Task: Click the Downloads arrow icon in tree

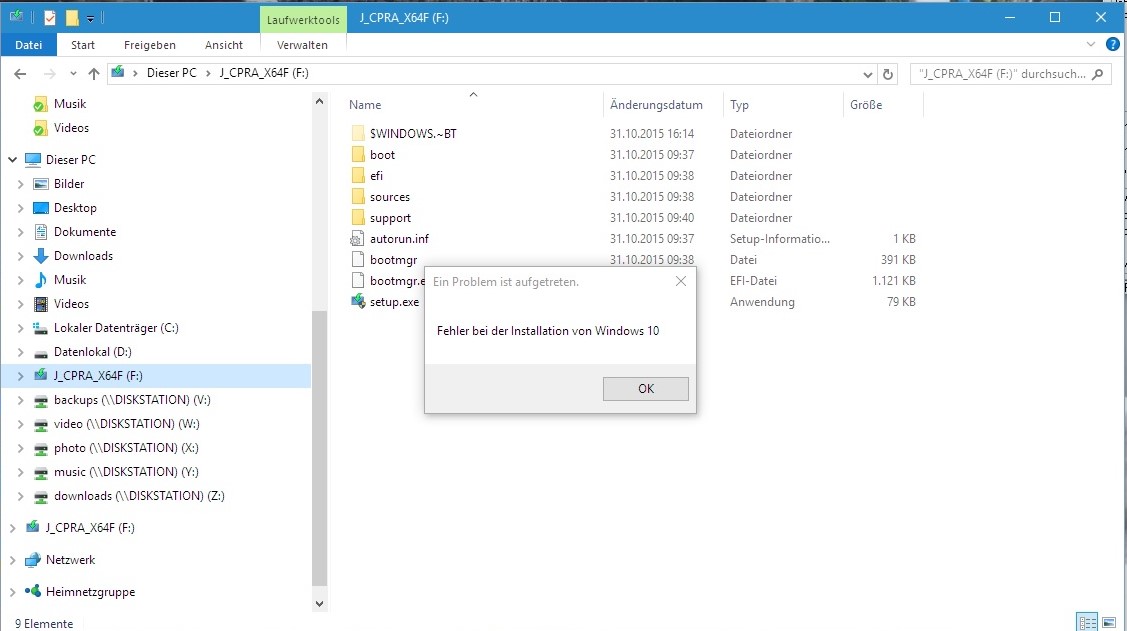Action: tap(41, 256)
